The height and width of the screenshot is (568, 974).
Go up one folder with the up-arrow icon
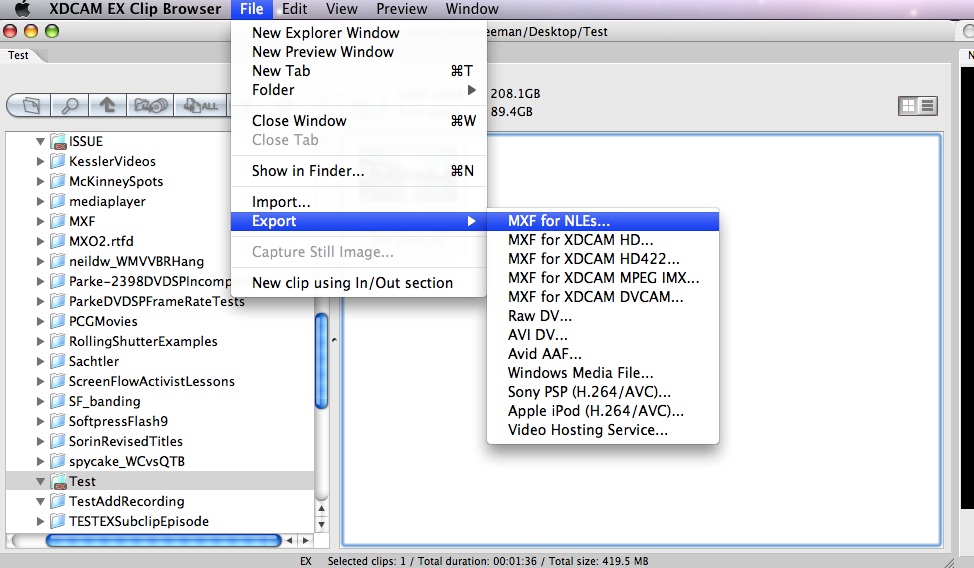coord(107,106)
